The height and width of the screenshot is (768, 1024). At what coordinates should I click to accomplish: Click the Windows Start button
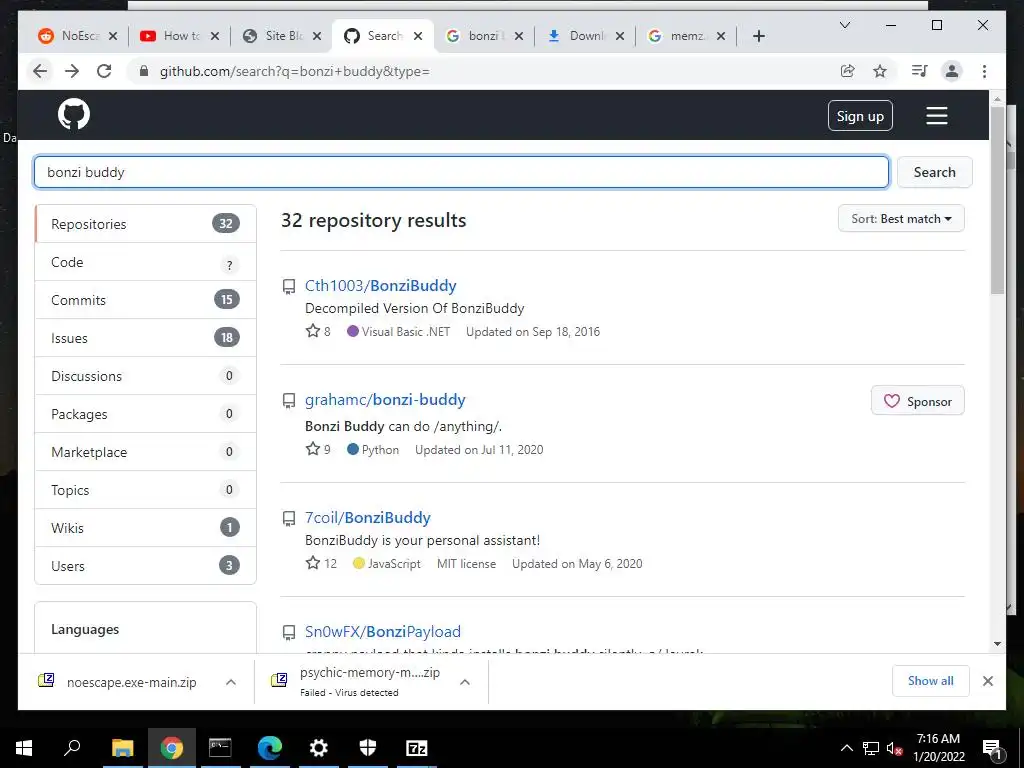[x=24, y=748]
